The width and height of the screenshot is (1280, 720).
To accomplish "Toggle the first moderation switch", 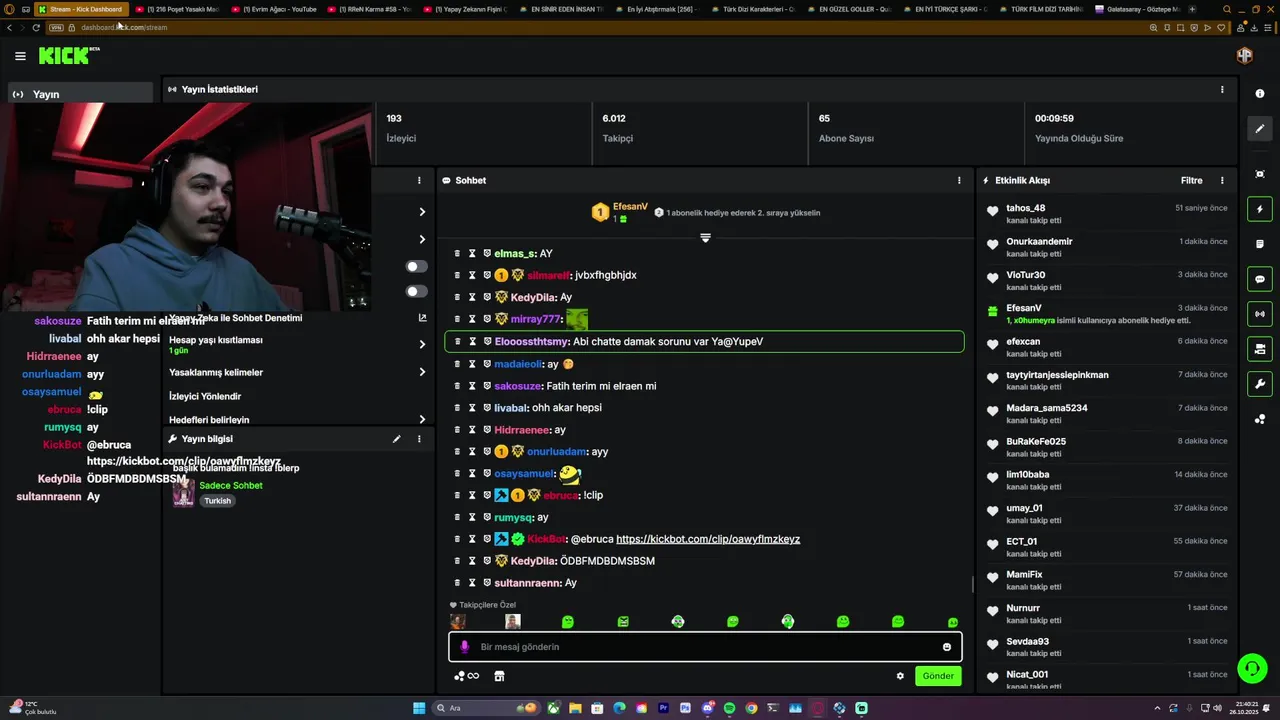I will (416, 267).
